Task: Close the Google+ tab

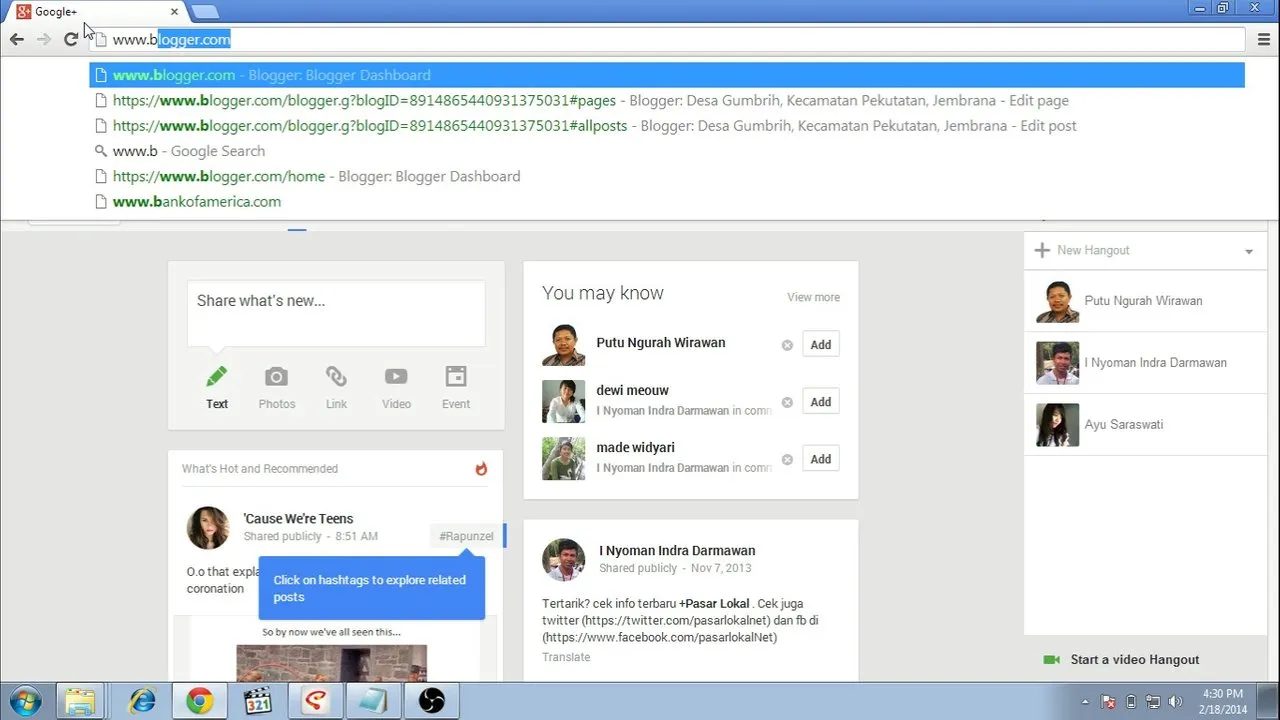Action: (175, 12)
